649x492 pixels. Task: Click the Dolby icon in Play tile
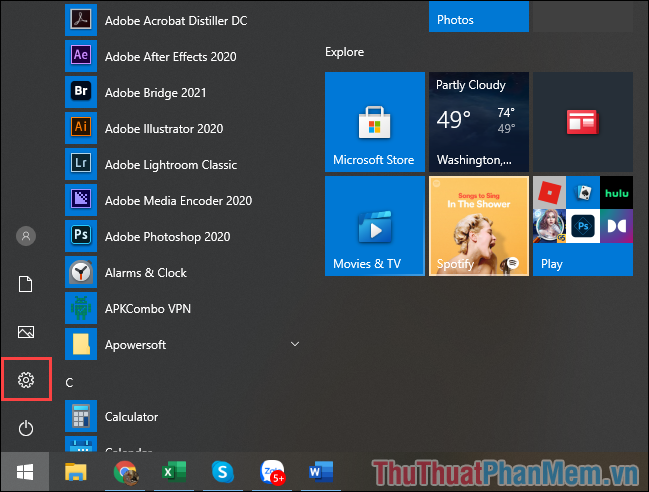click(616, 226)
